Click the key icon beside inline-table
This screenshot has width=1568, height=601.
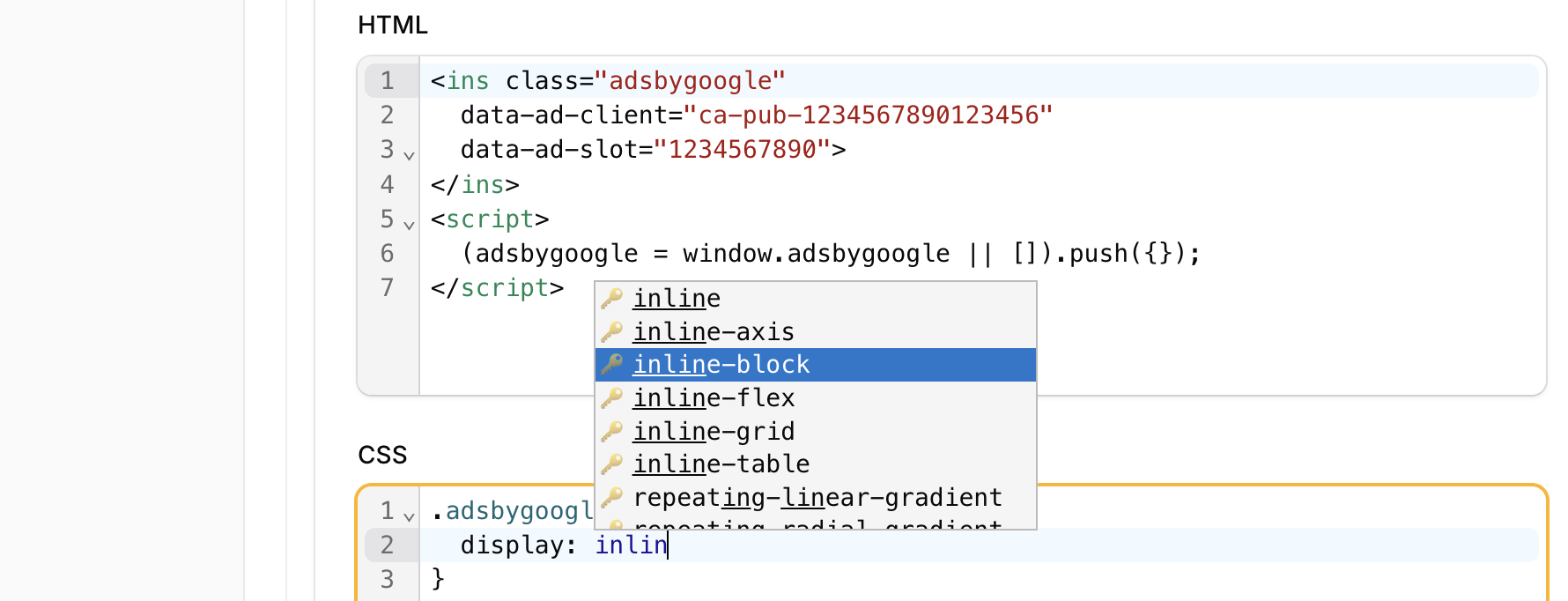pos(612,464)
